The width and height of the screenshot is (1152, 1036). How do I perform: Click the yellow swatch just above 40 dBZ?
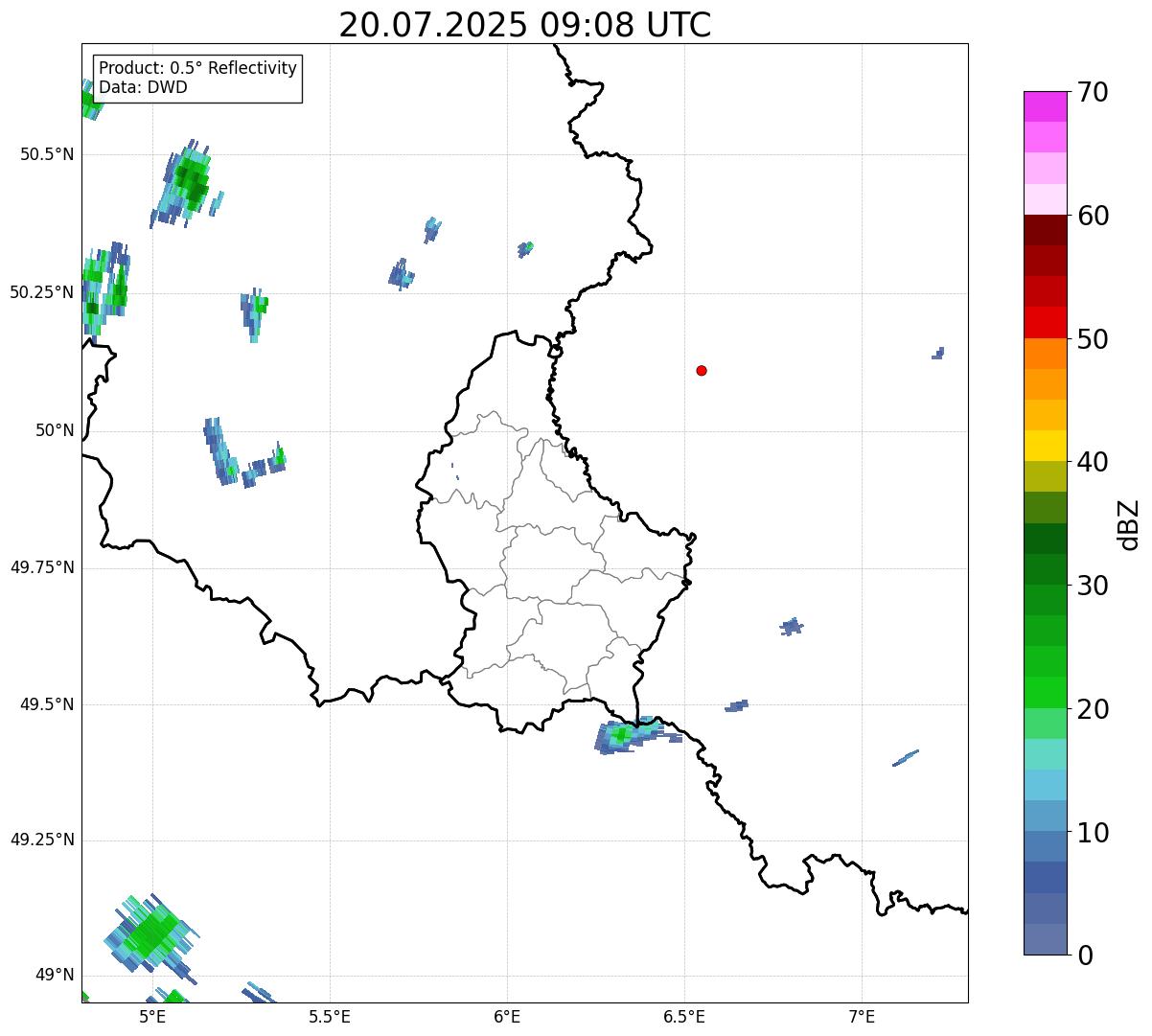click(x=1045, y=446)
